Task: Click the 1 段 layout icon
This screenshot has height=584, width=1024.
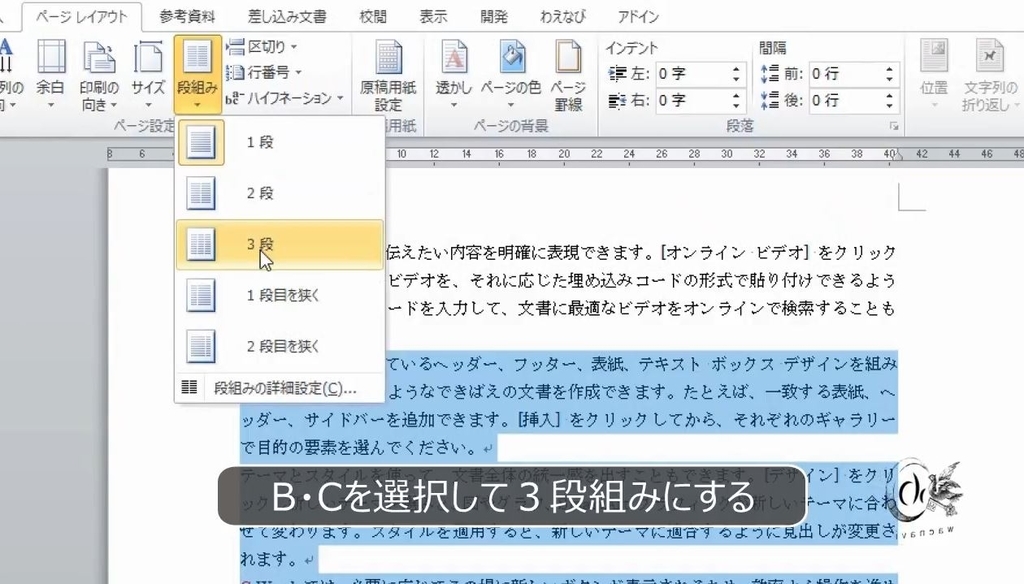Action: [x=200, y=142]
